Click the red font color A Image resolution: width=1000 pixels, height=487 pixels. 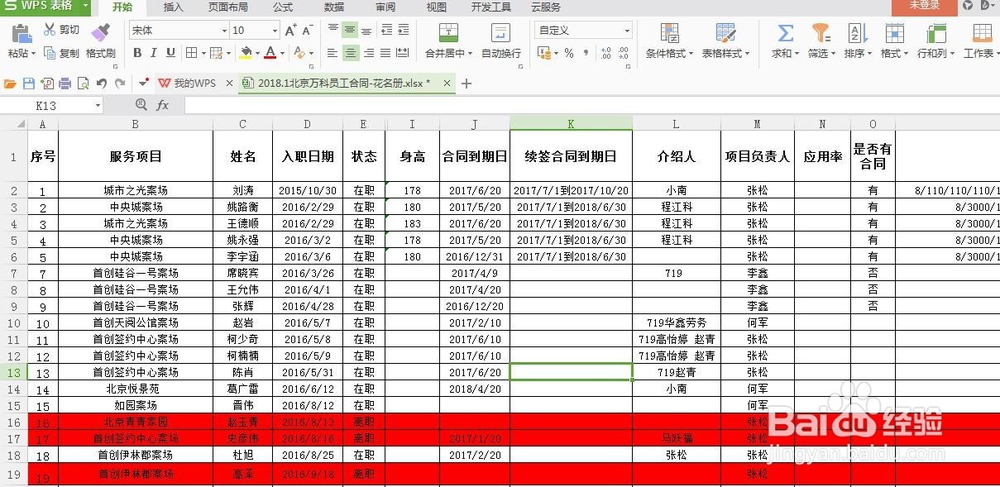point(271,53)
